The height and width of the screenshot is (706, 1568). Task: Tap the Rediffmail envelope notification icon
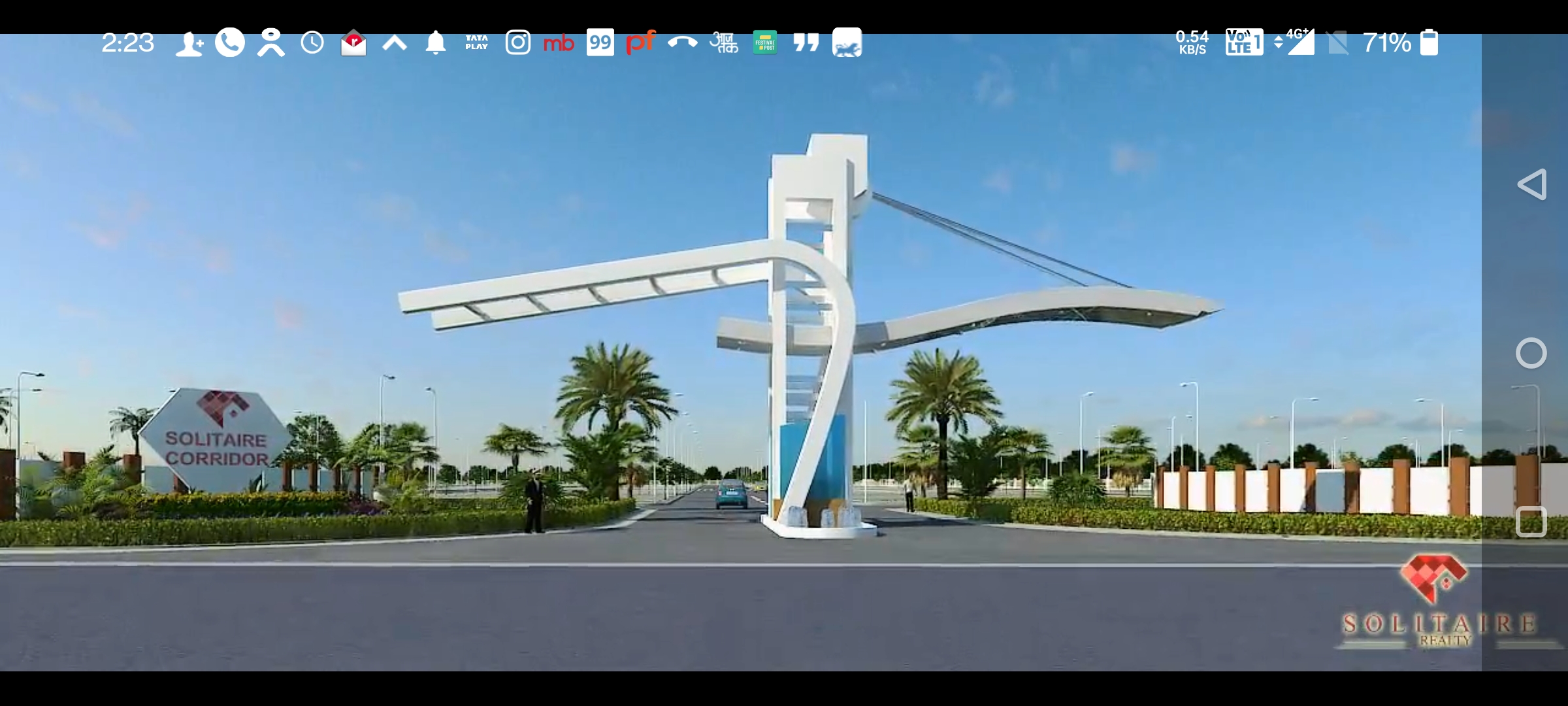353,43
